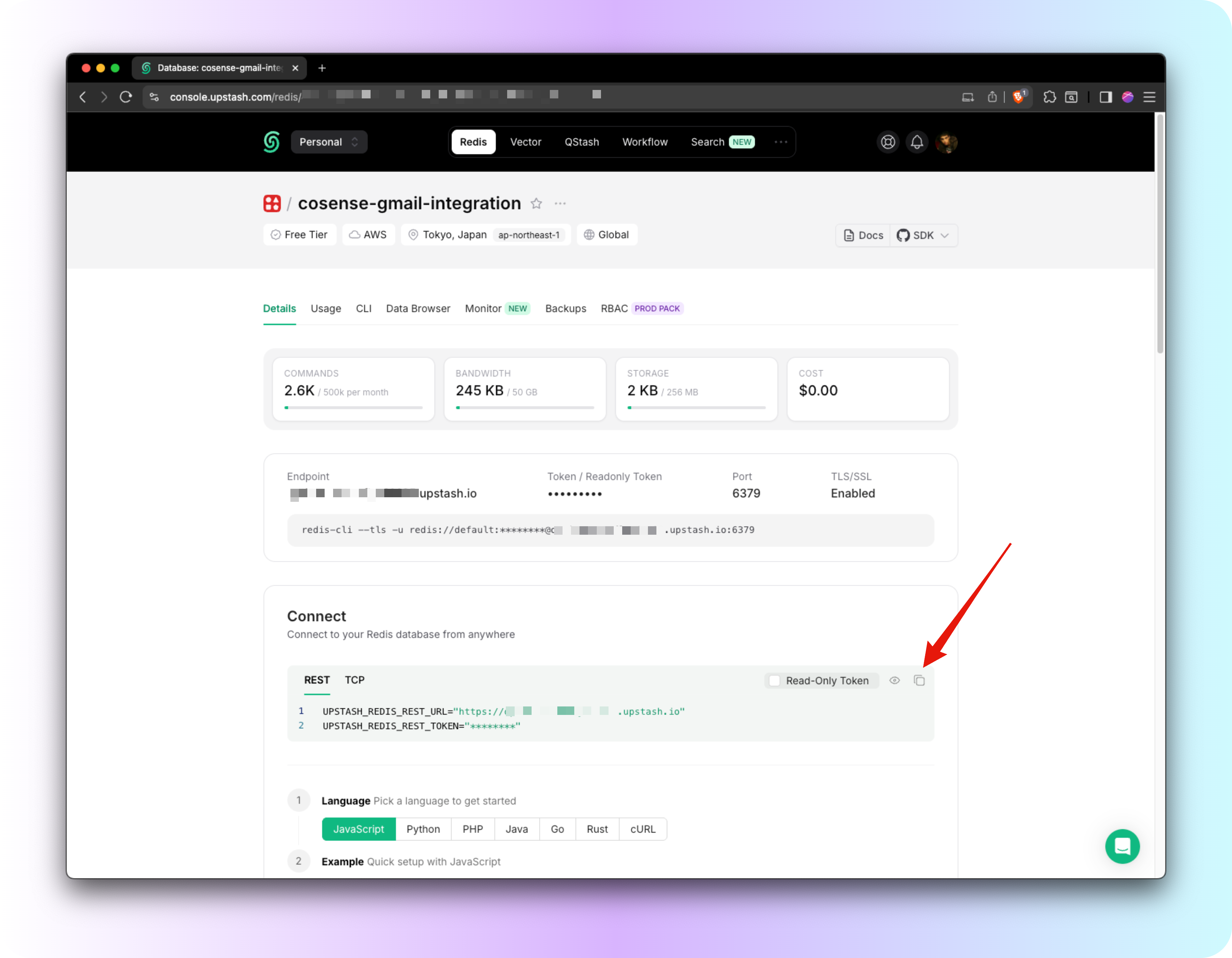Open database more options ellipsis
The image size is (1232, 958).
pos(560,204)
